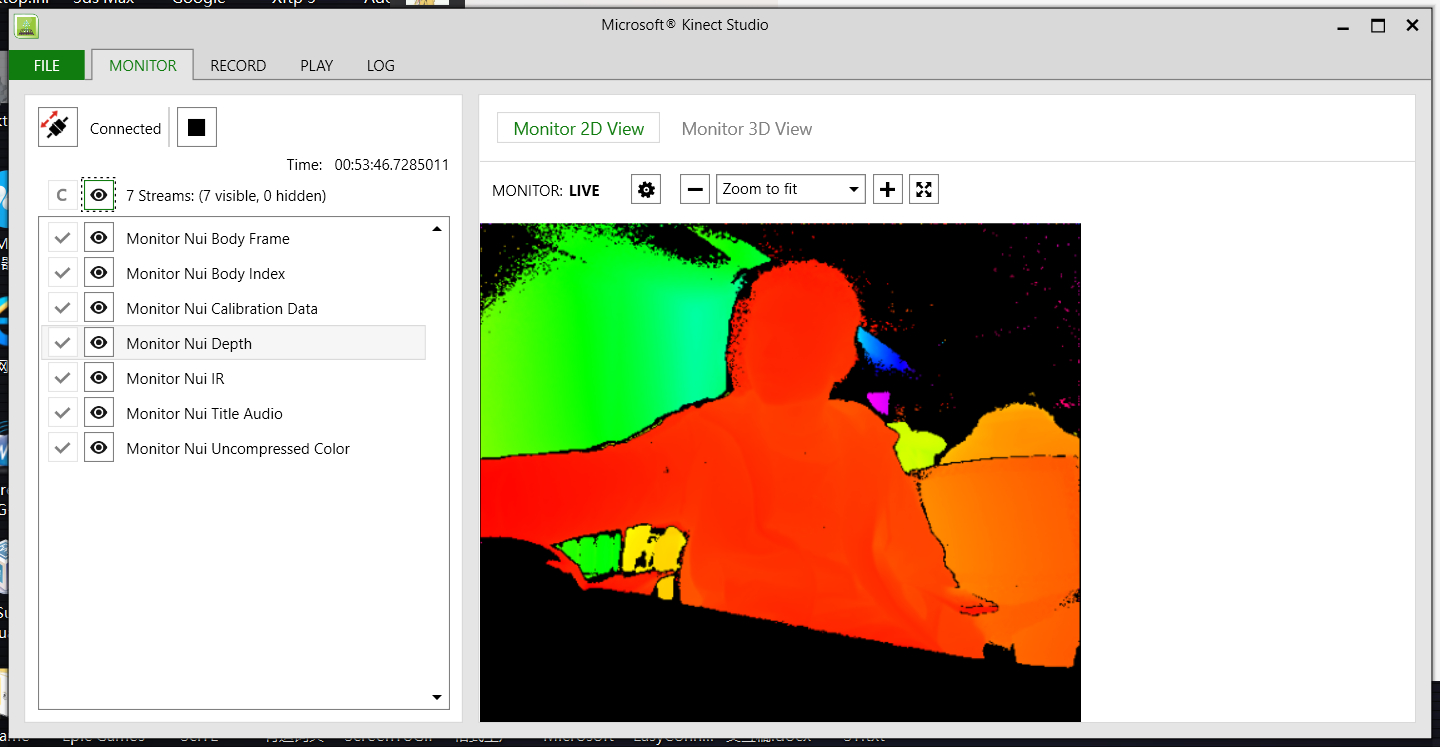Click the stream list scroll up arrow
The width and height of the screenshot is (1440, 747).
pyautogui.click(x=437, y=229)
